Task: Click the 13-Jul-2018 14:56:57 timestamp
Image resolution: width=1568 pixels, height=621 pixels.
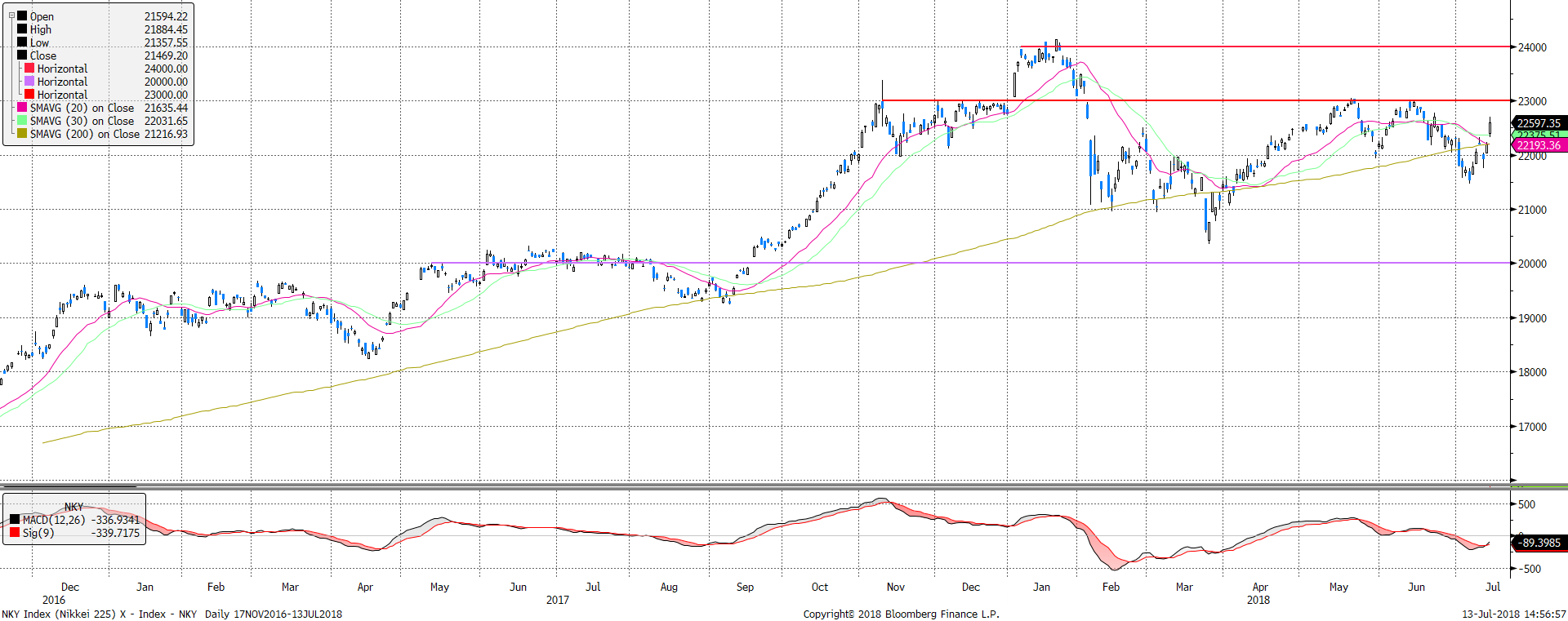Action: tap(1513, 614)
